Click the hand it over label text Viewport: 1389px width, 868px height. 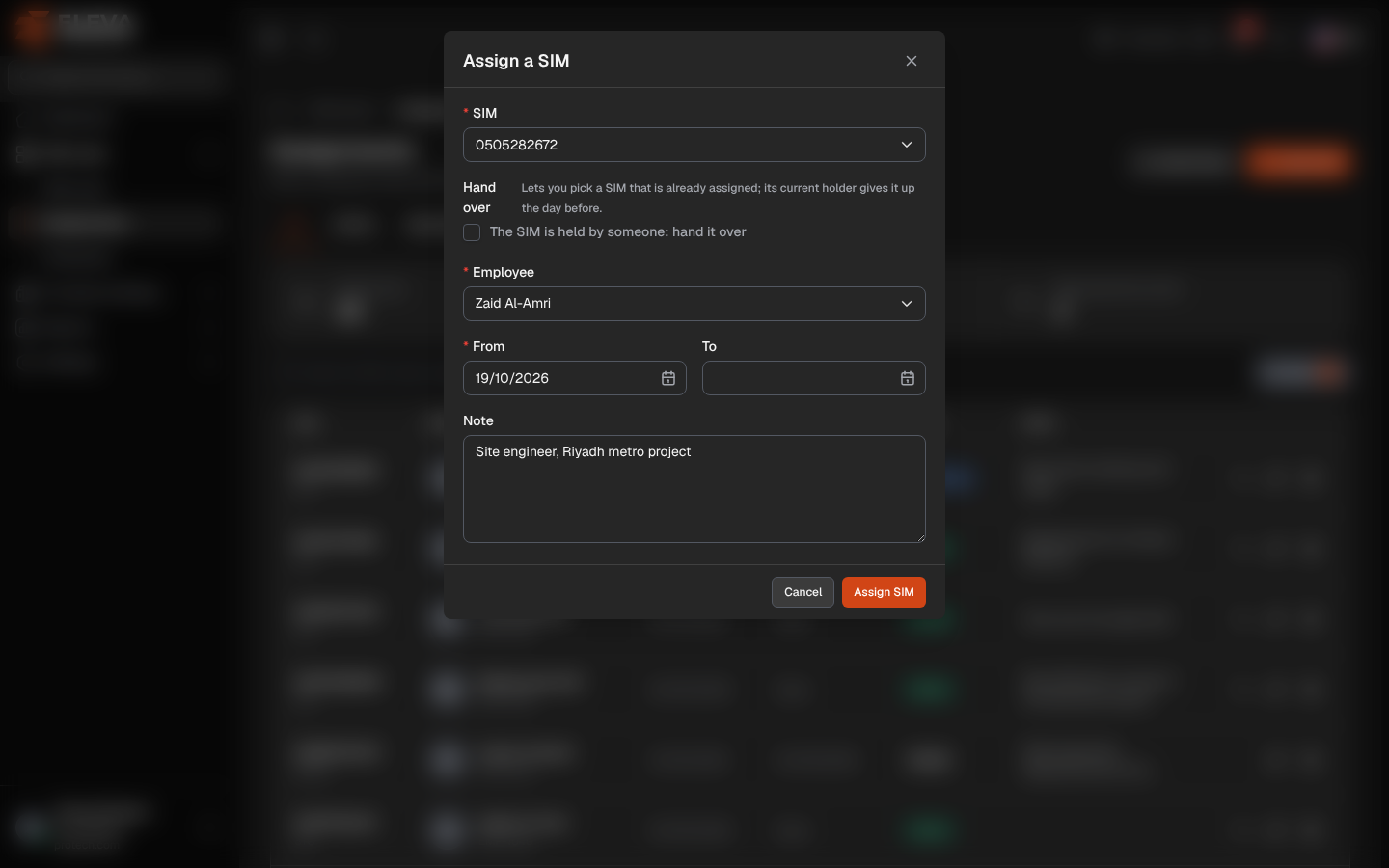618,232
